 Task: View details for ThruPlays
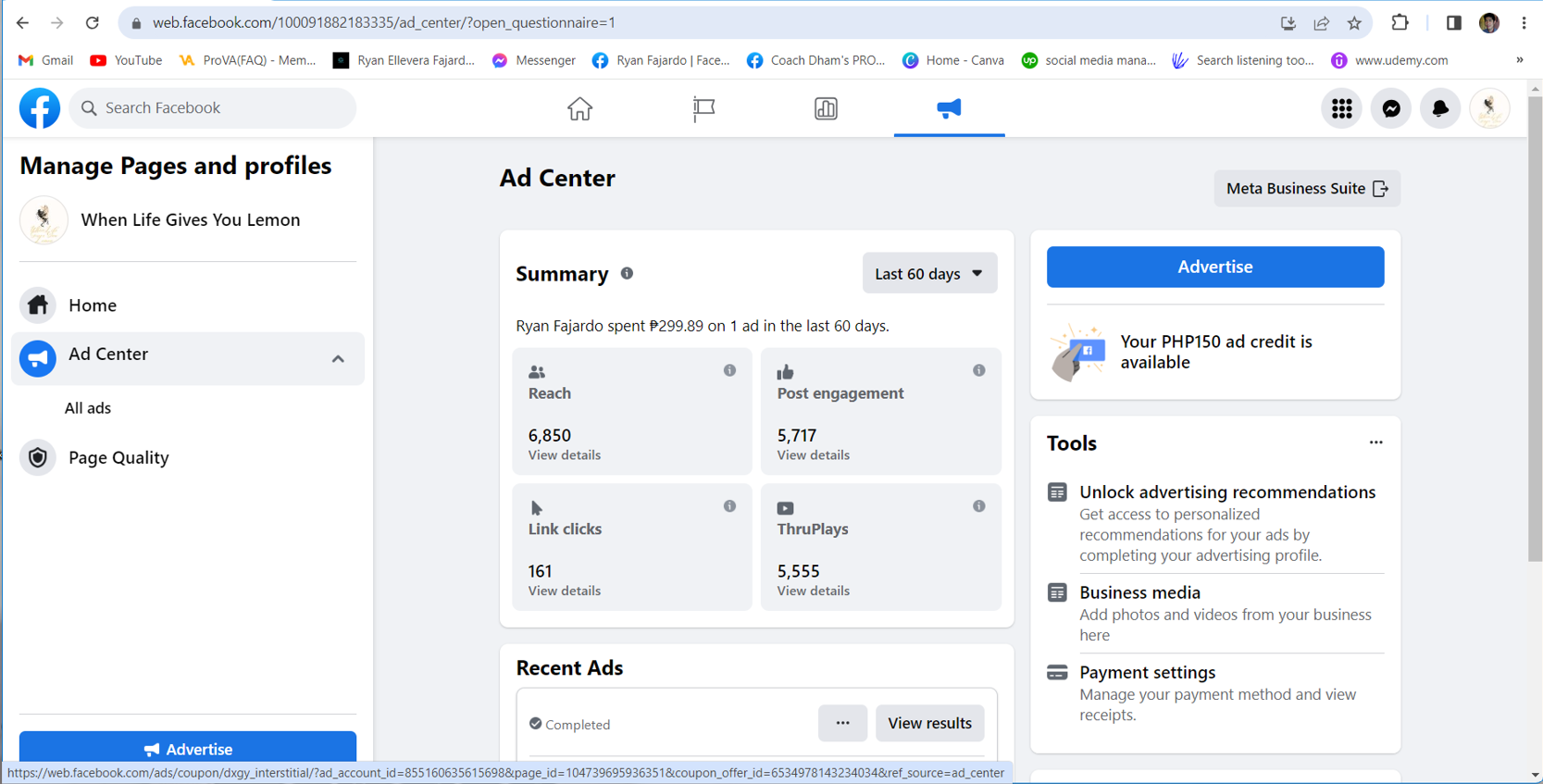[814, 591]
